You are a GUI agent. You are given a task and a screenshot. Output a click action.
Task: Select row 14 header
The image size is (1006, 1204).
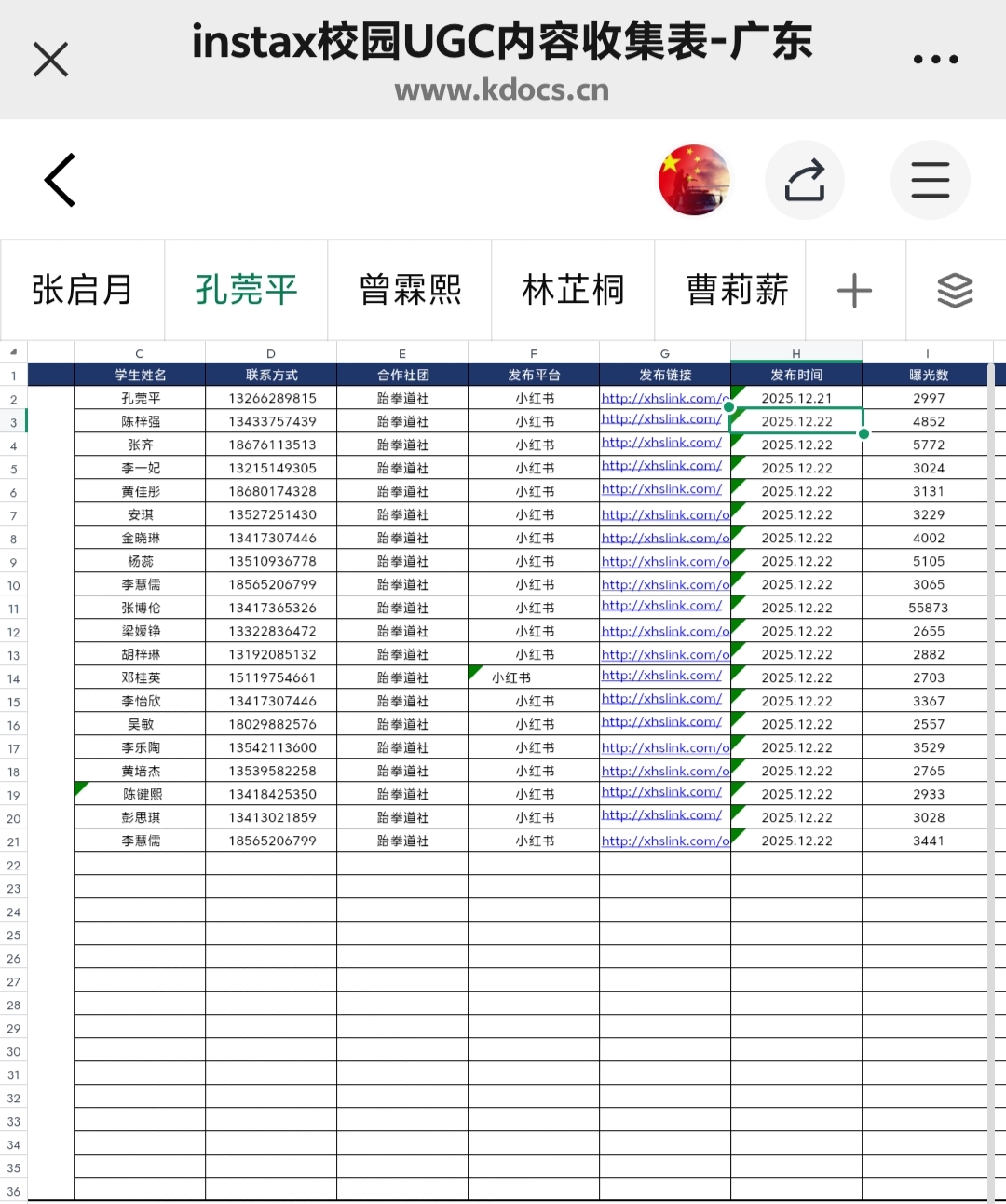(x=13, y=678)
